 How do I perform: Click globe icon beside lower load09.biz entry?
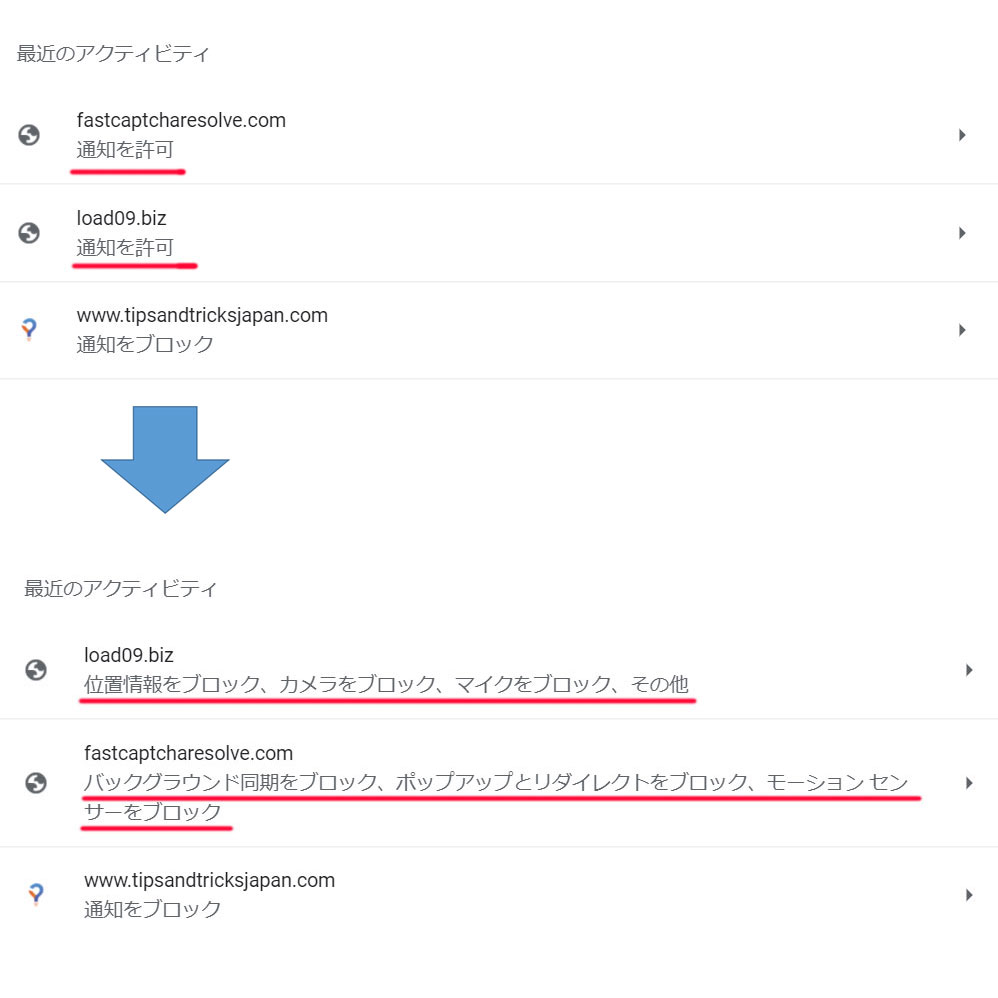pos(36,670)
